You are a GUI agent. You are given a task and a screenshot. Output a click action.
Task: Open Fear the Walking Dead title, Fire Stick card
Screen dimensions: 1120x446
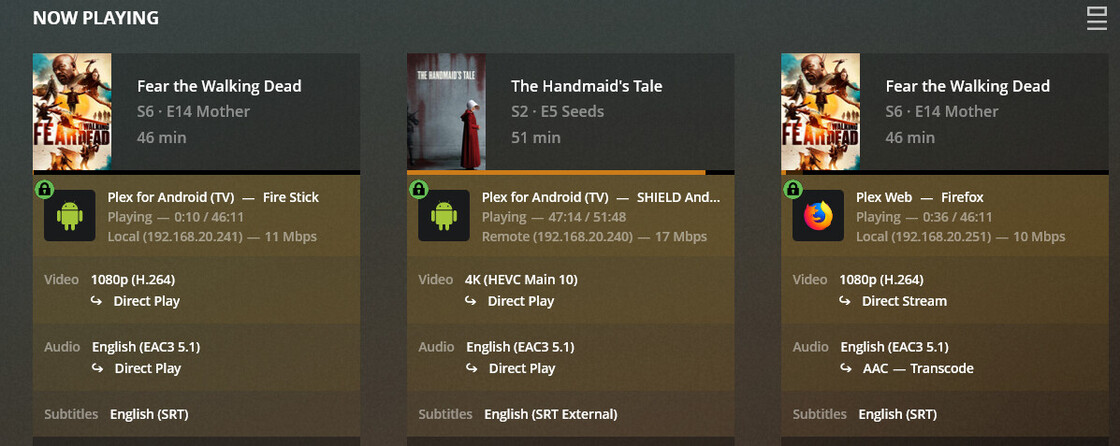coord(219,86)
